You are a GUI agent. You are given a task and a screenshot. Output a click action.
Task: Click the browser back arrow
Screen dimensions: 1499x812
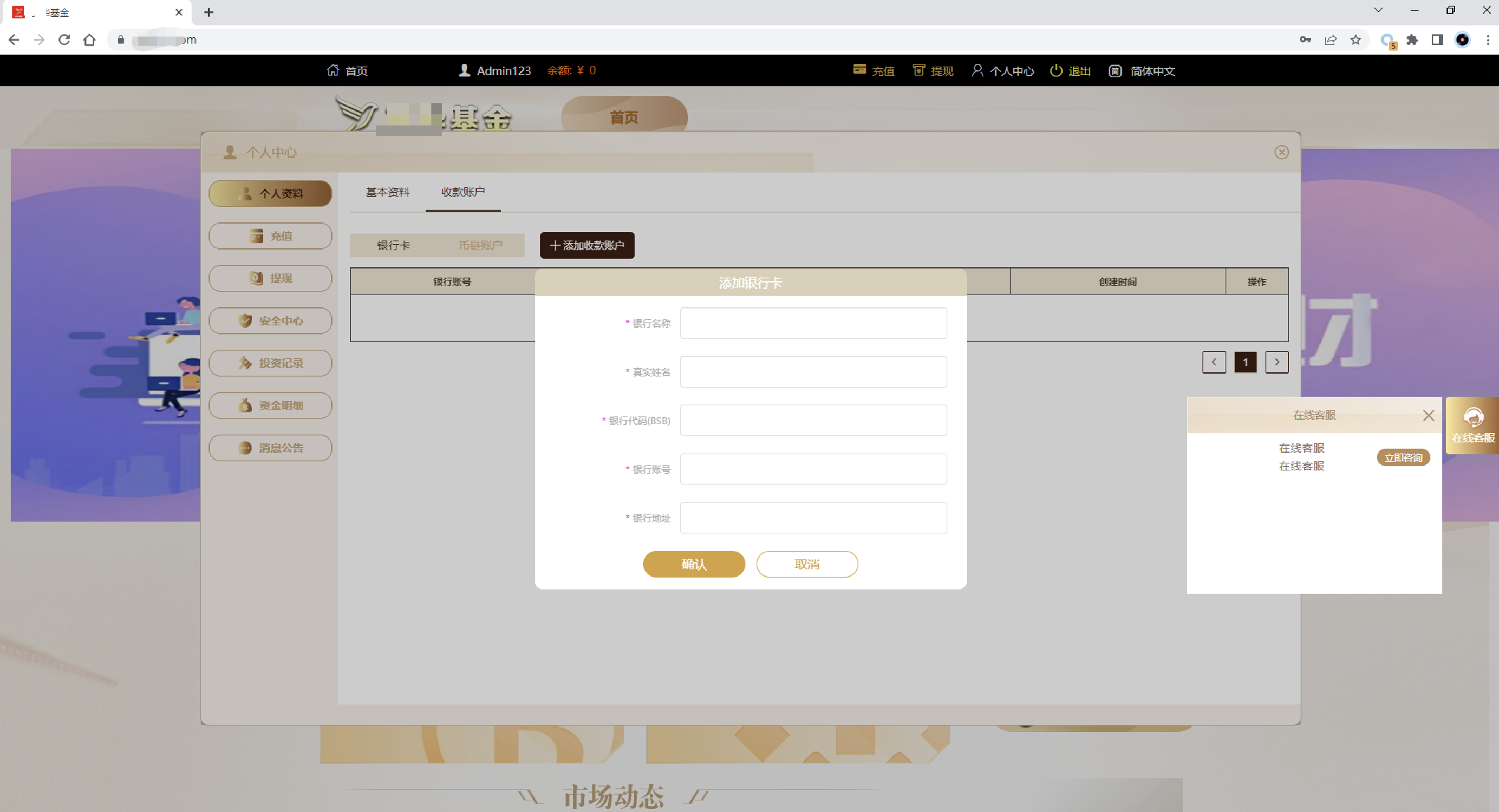coord(14,40)
